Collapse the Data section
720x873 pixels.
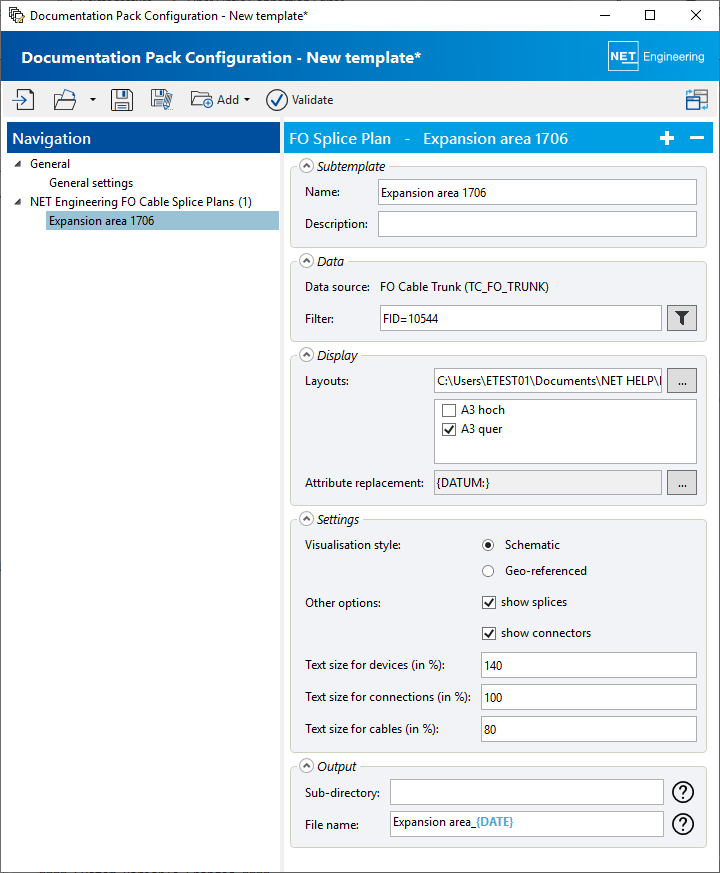306,261
